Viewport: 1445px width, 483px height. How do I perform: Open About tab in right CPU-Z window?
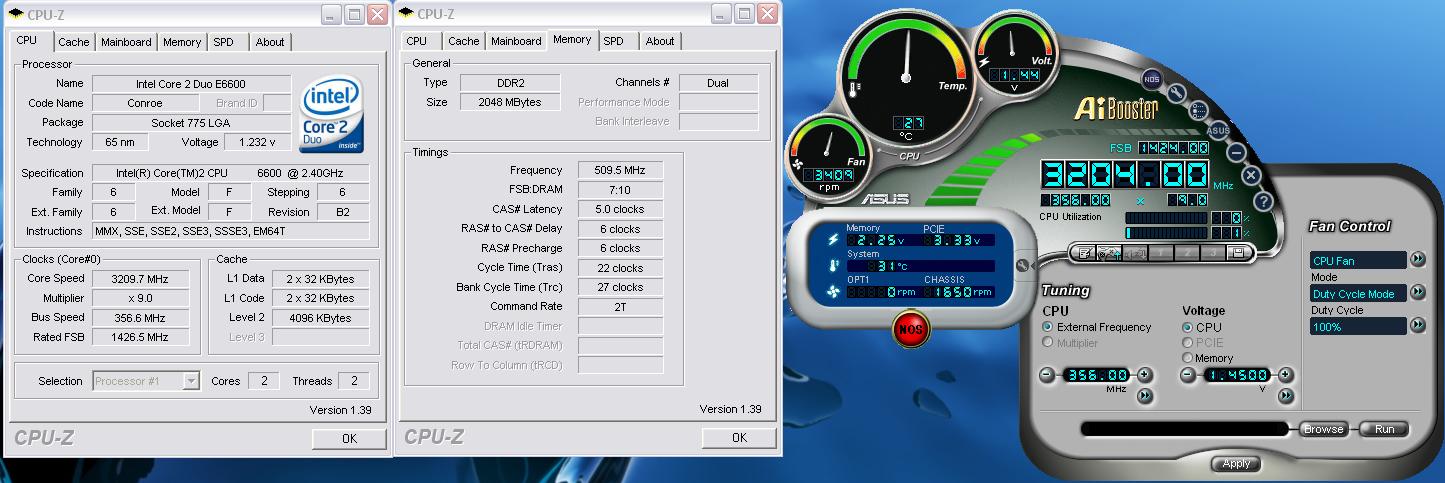(660, 41)
